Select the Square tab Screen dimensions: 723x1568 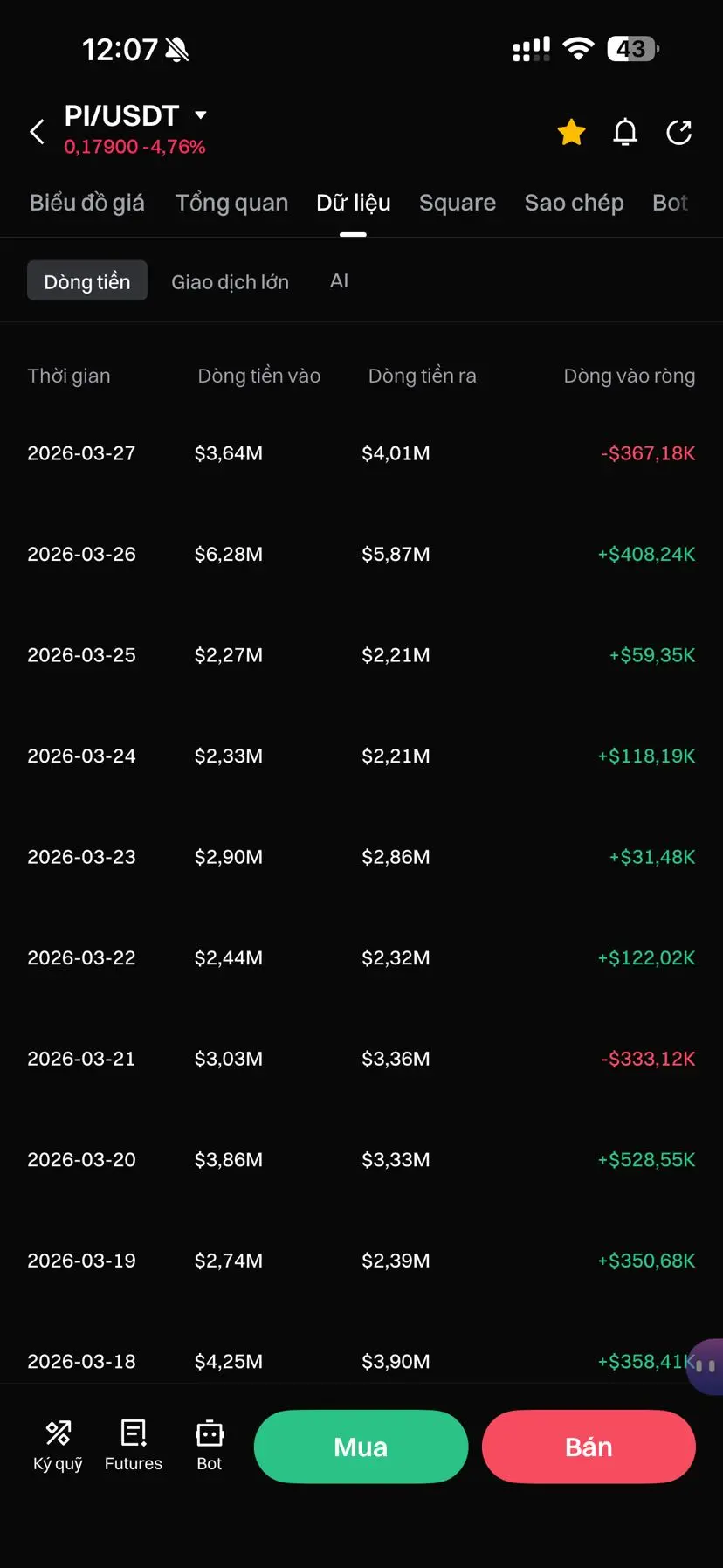click(457, 203)
